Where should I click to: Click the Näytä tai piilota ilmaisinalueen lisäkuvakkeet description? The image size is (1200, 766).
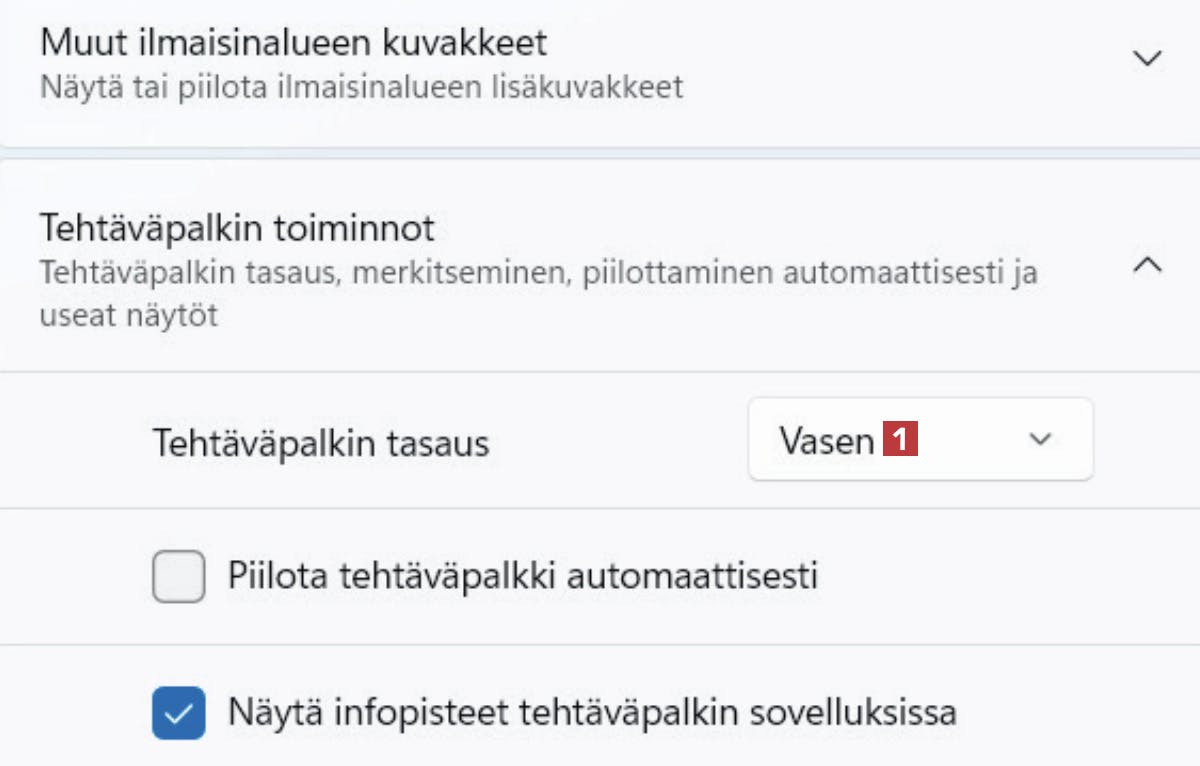(x=361, y=87)
